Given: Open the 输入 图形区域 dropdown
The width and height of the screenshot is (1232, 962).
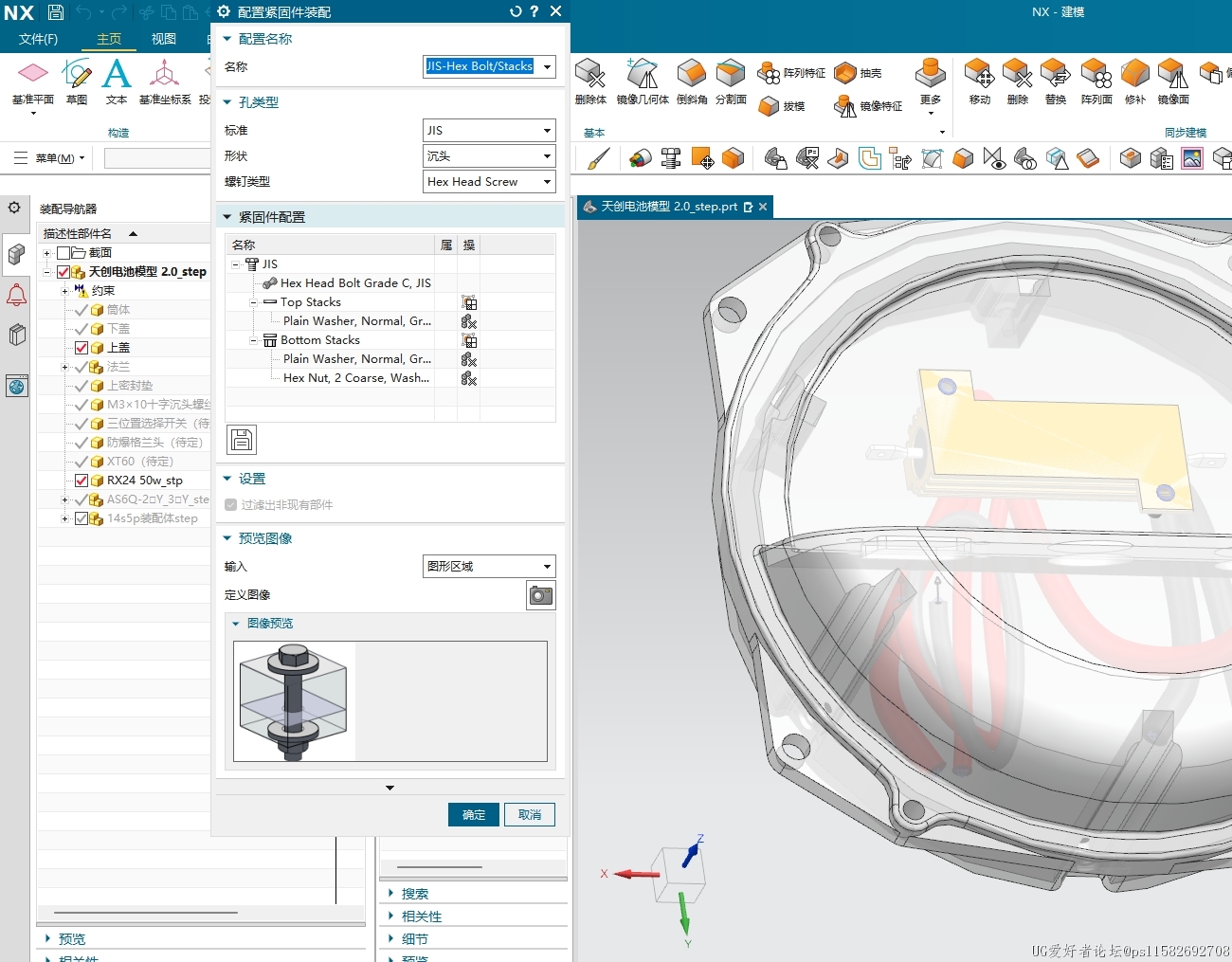Looking at the screenshot, I should click(x=489, y=567).
